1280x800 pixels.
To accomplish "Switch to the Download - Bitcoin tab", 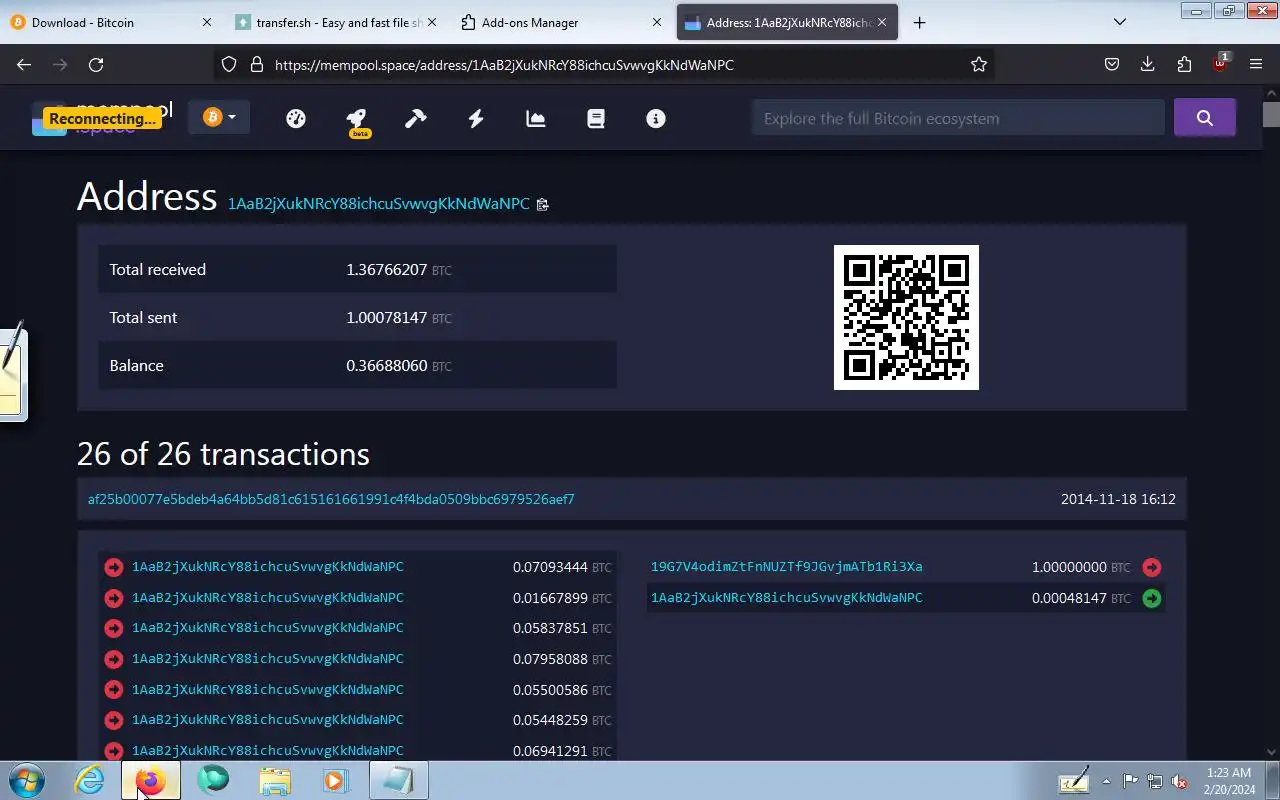I will click(110, 22).
